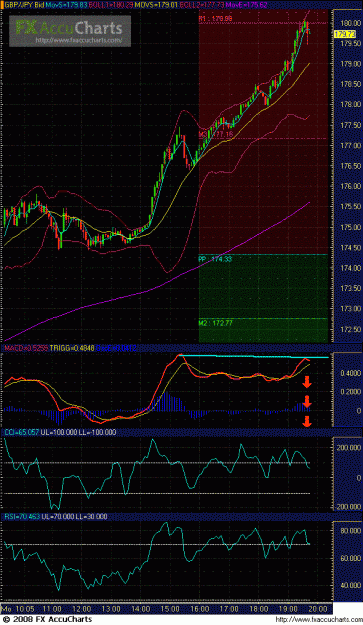Click the 11:00 time axis label

tap(52, 609)
